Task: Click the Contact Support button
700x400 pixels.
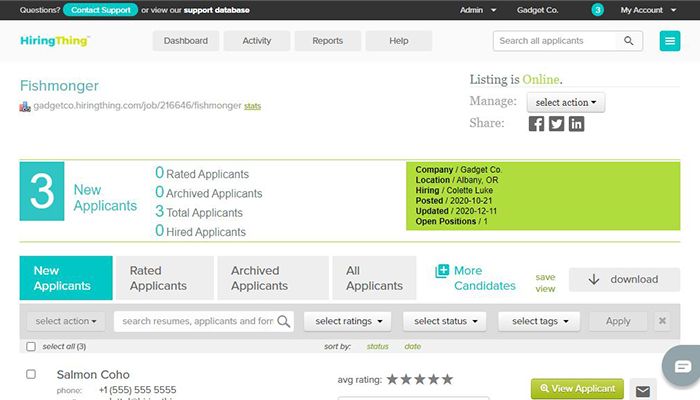Action: 100,10
